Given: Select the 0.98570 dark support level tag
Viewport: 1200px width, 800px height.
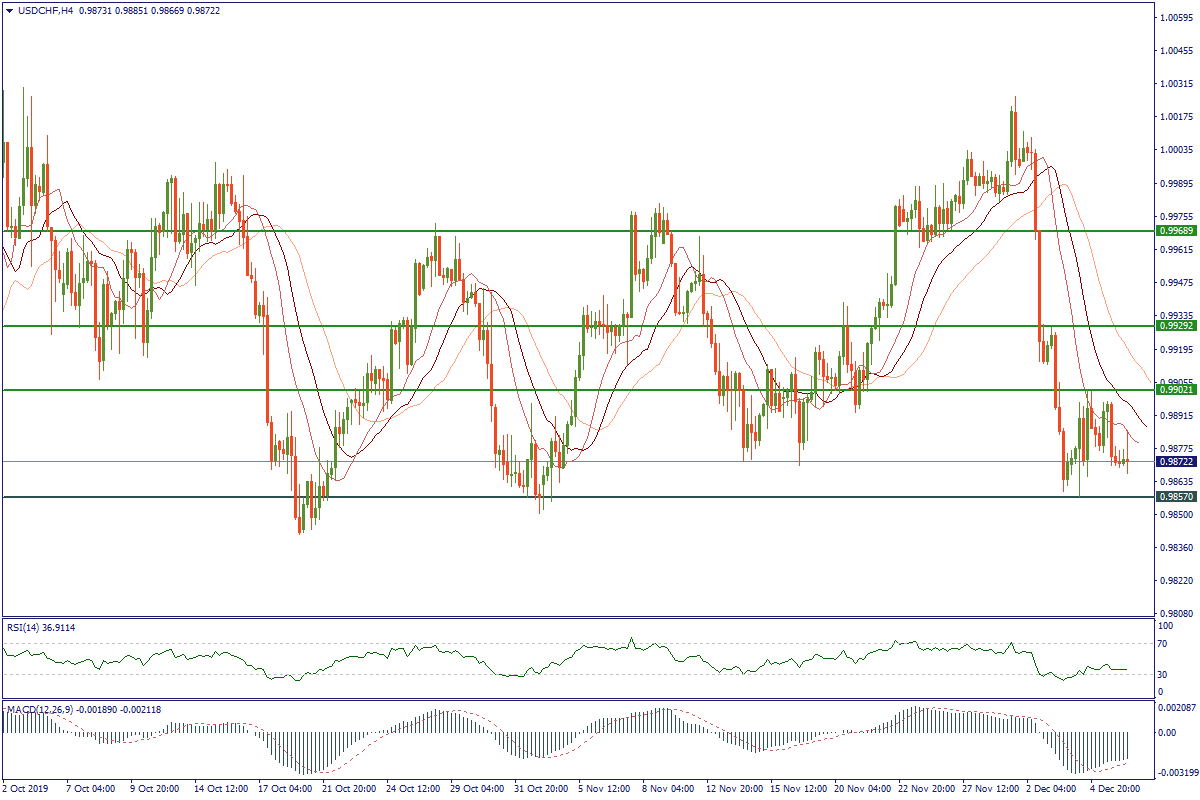Looking at the screenshot, I should click(1176, 497).
